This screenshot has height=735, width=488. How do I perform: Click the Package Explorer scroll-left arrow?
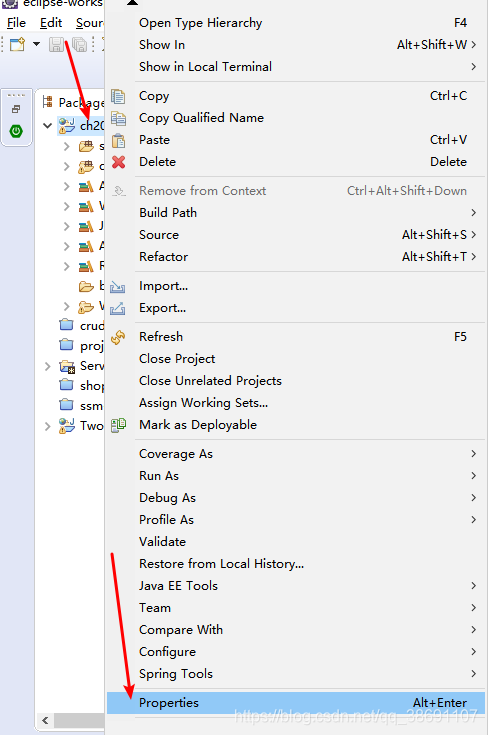[x=45, y=720]
